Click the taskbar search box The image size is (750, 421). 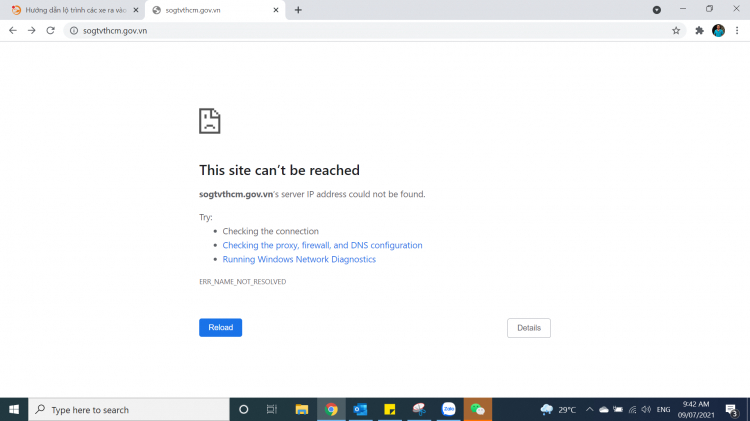point(129,410)
